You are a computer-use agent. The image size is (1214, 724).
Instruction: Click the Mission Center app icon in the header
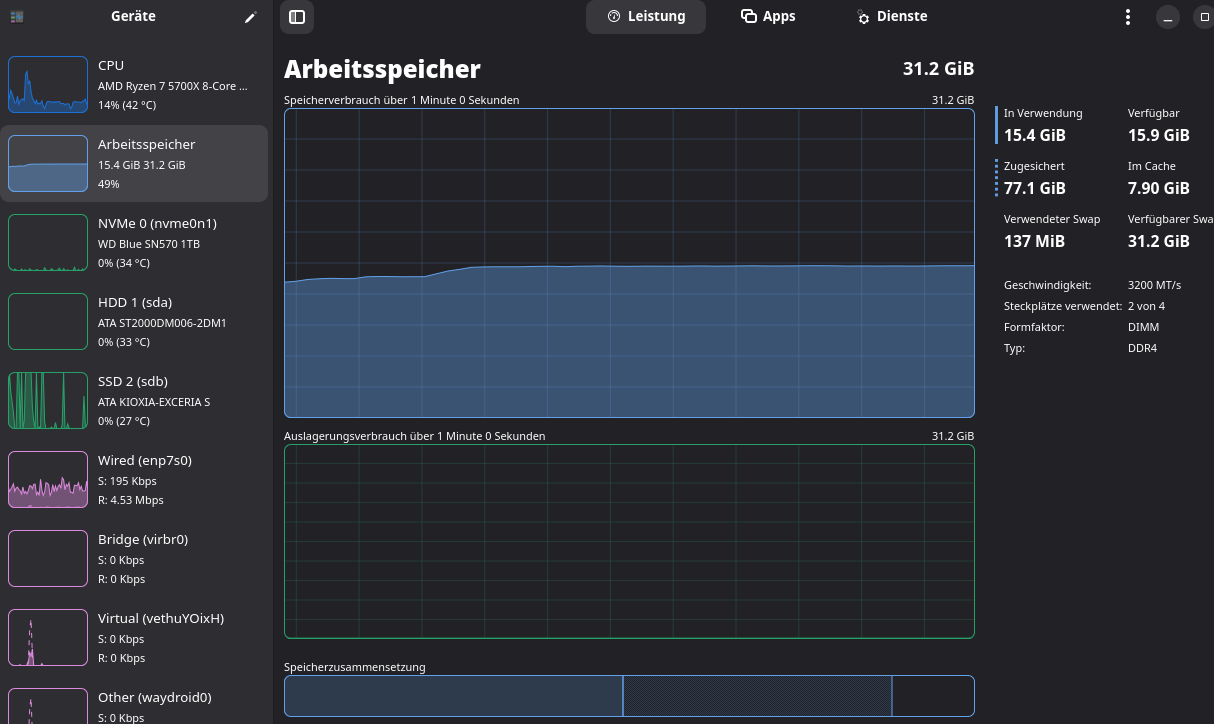click(x=15, y=16)
